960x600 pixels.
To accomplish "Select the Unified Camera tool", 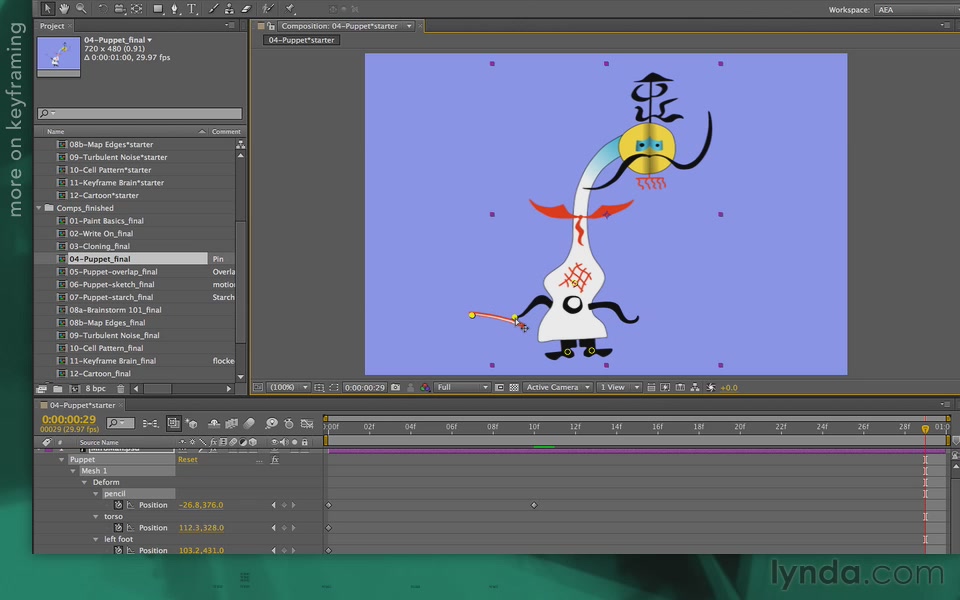I will click(x=120, y=9).
